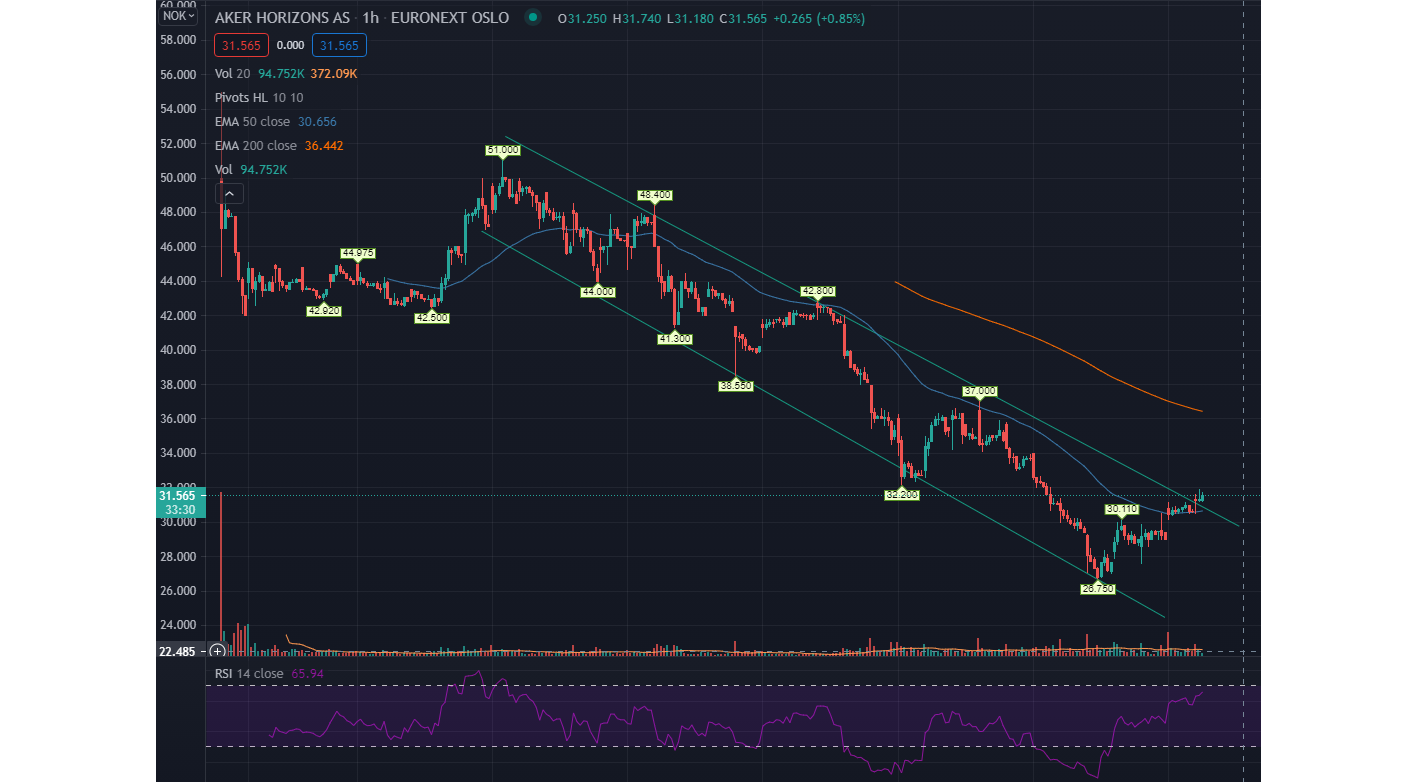Open the NOK currency dropdown
This screenshot has width=1416, height=782.
click(179, 16)
